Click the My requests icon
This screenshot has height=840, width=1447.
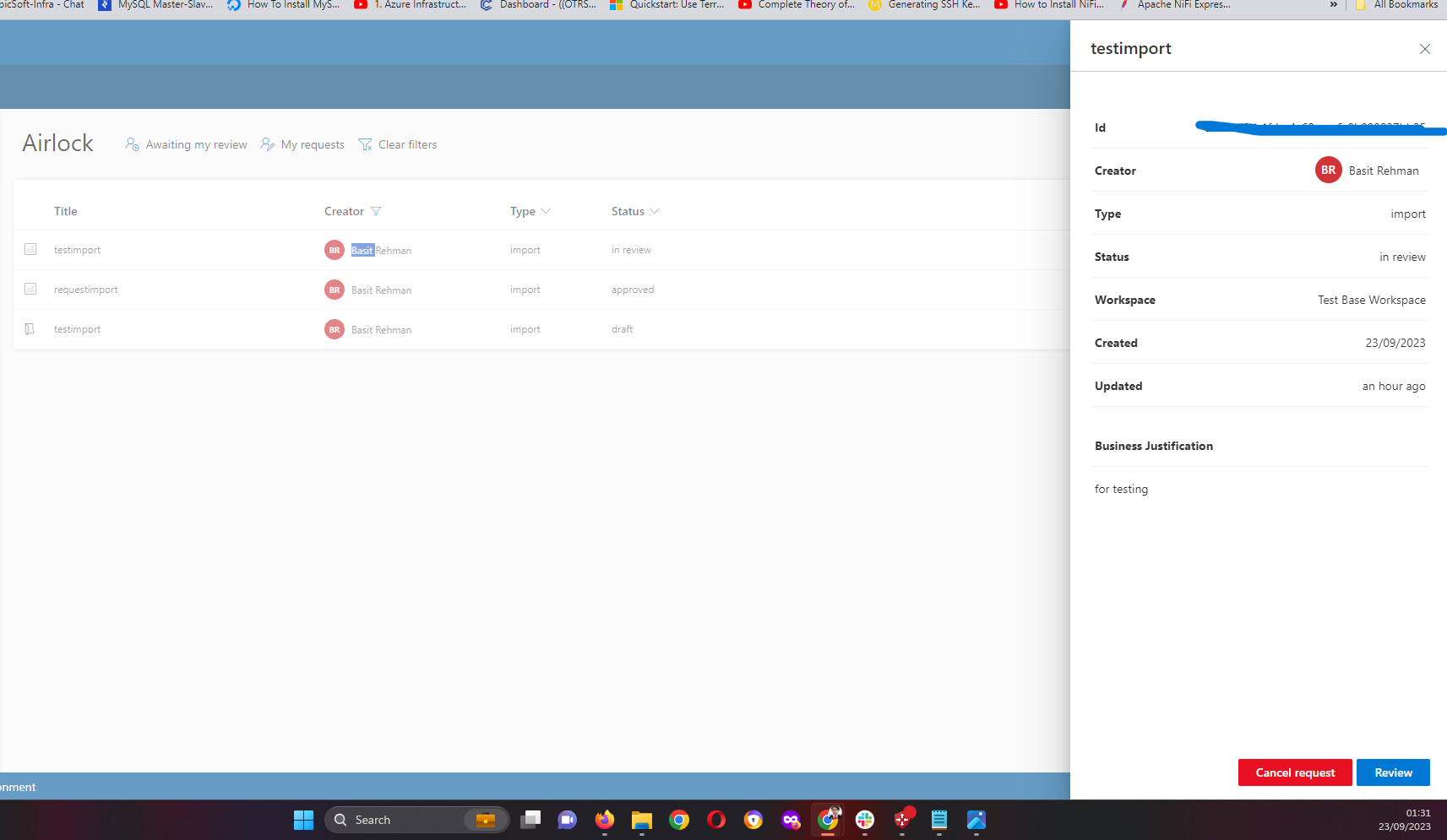pyautogui.click(x=266, y=144)
